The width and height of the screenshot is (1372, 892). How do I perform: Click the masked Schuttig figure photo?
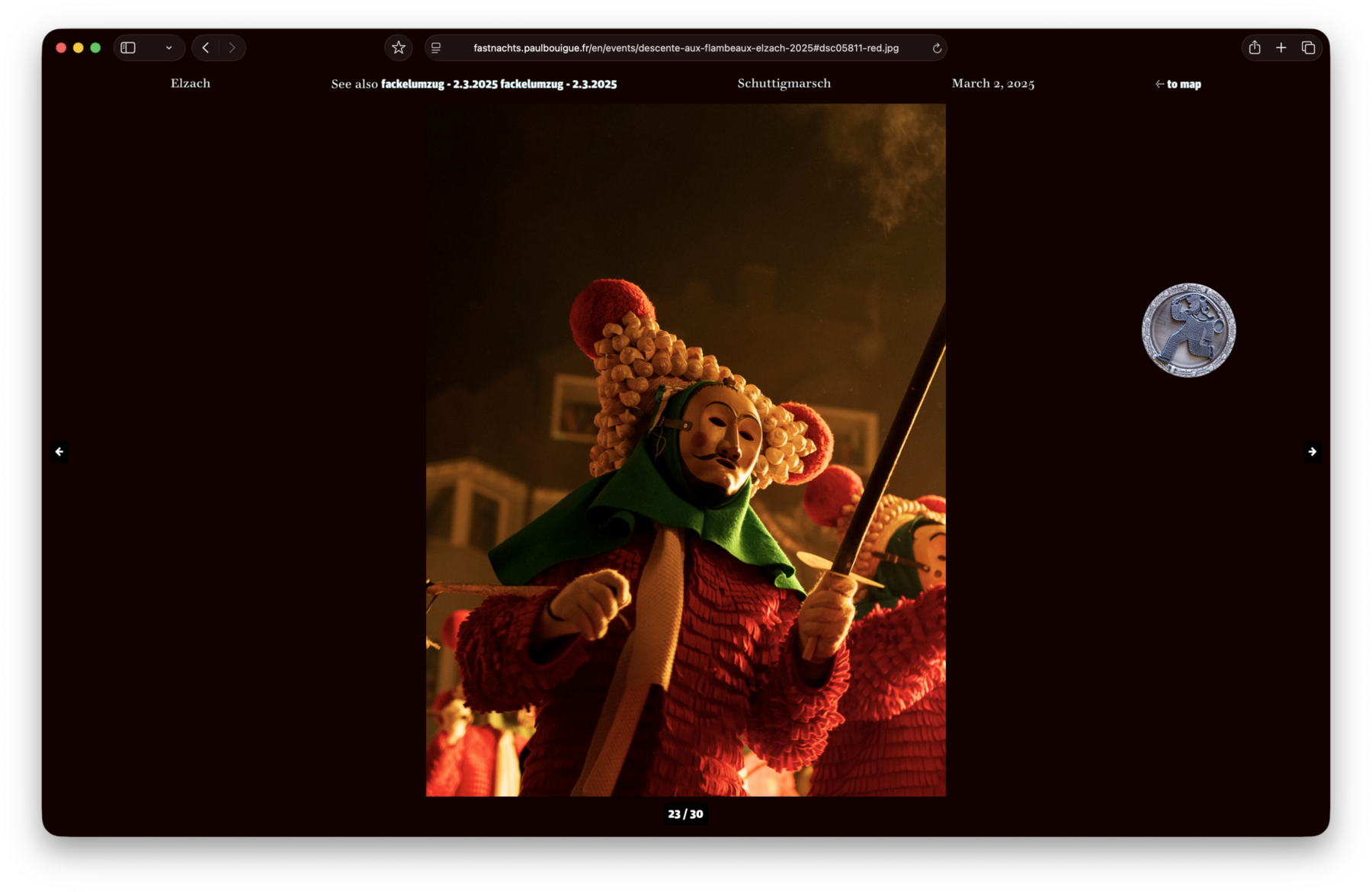tap(685, 450)
